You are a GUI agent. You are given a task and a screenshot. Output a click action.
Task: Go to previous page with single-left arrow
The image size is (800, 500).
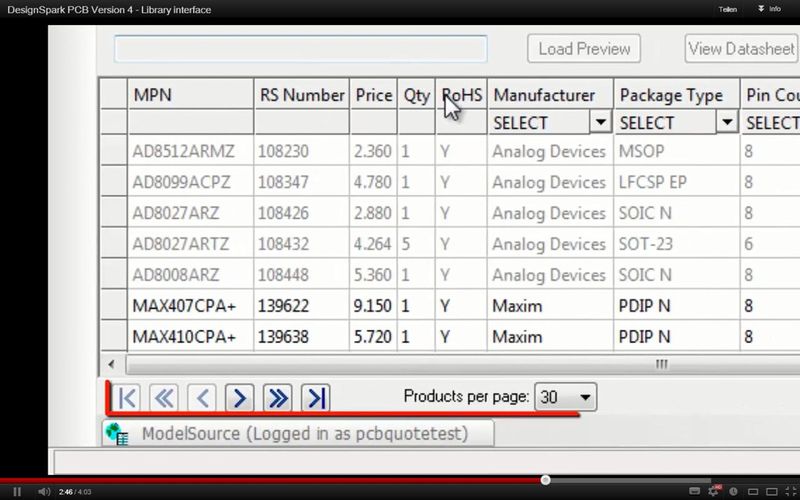click(202, 397)
